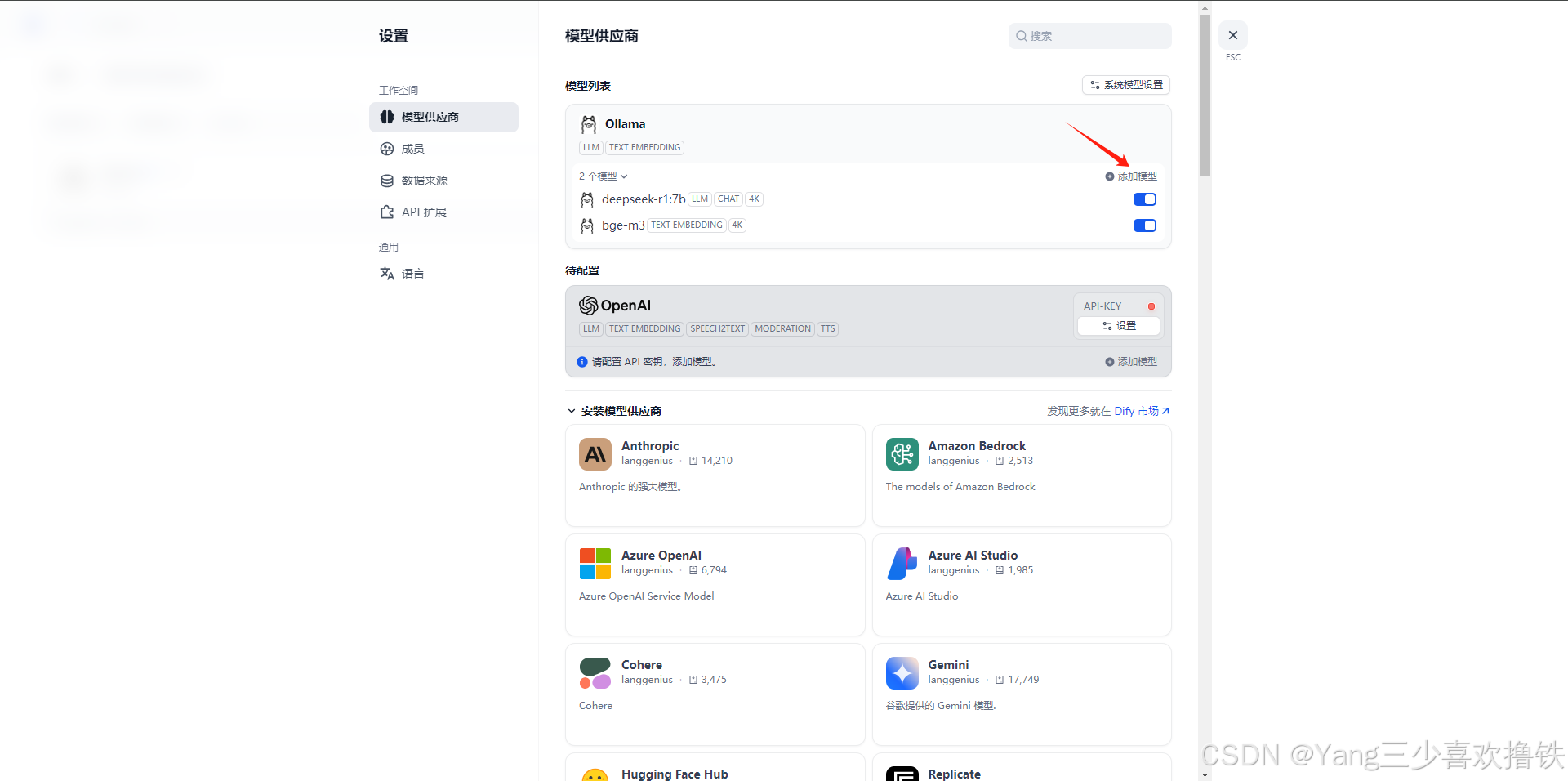Click the Gemini provider logo
Screen dimensions: 1568x781
point(902,673)
